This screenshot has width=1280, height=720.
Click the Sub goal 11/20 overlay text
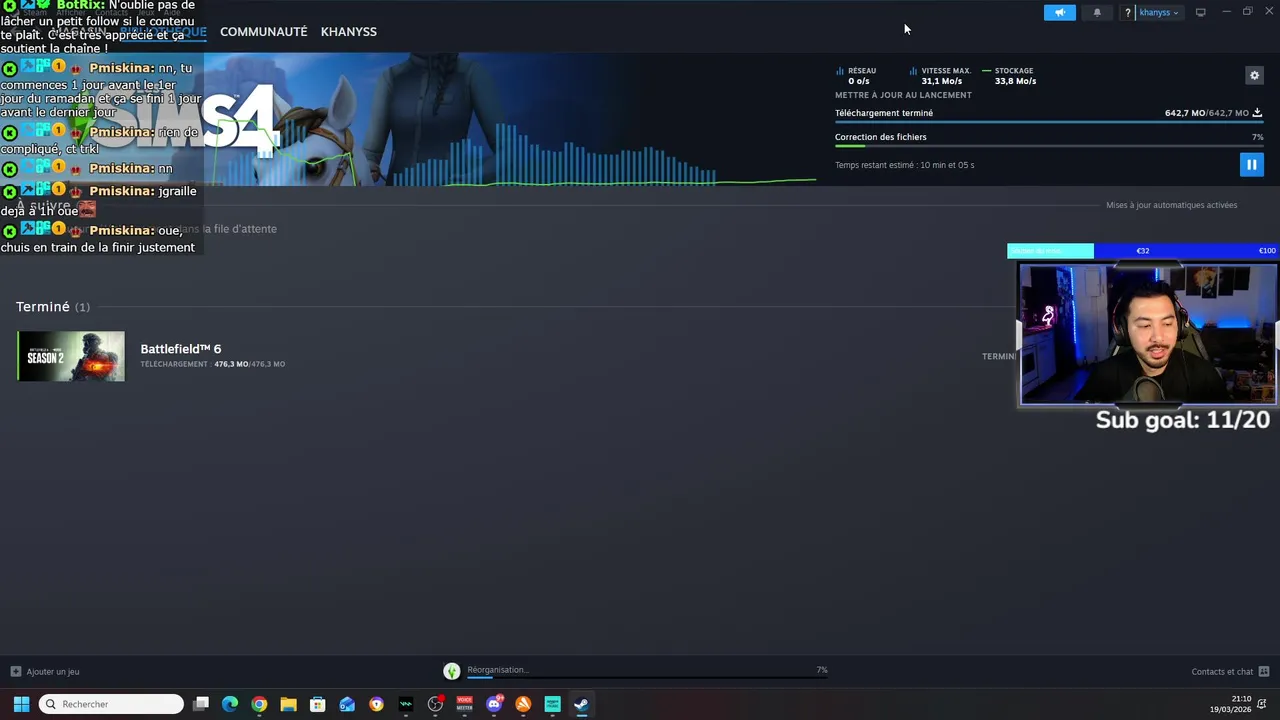[1183, 420]
